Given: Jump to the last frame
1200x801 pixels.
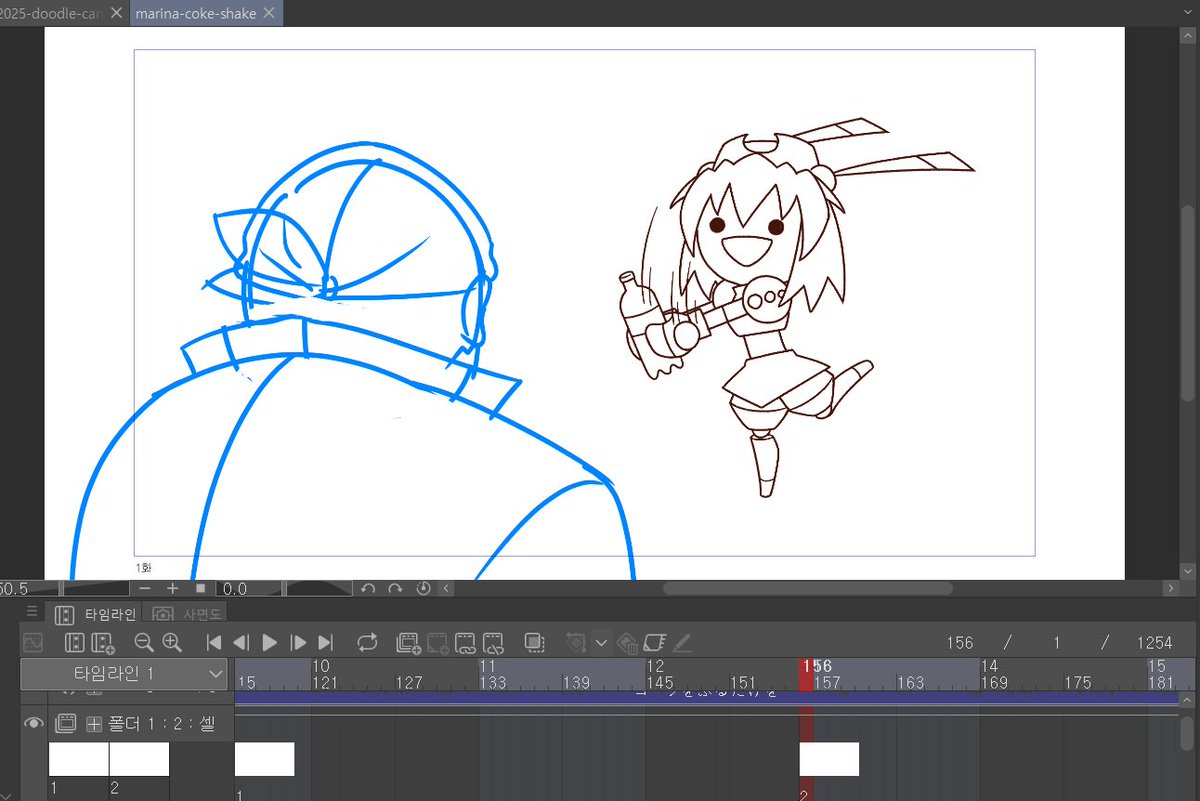Looking at the screenshot, I should tap(325, 643).
